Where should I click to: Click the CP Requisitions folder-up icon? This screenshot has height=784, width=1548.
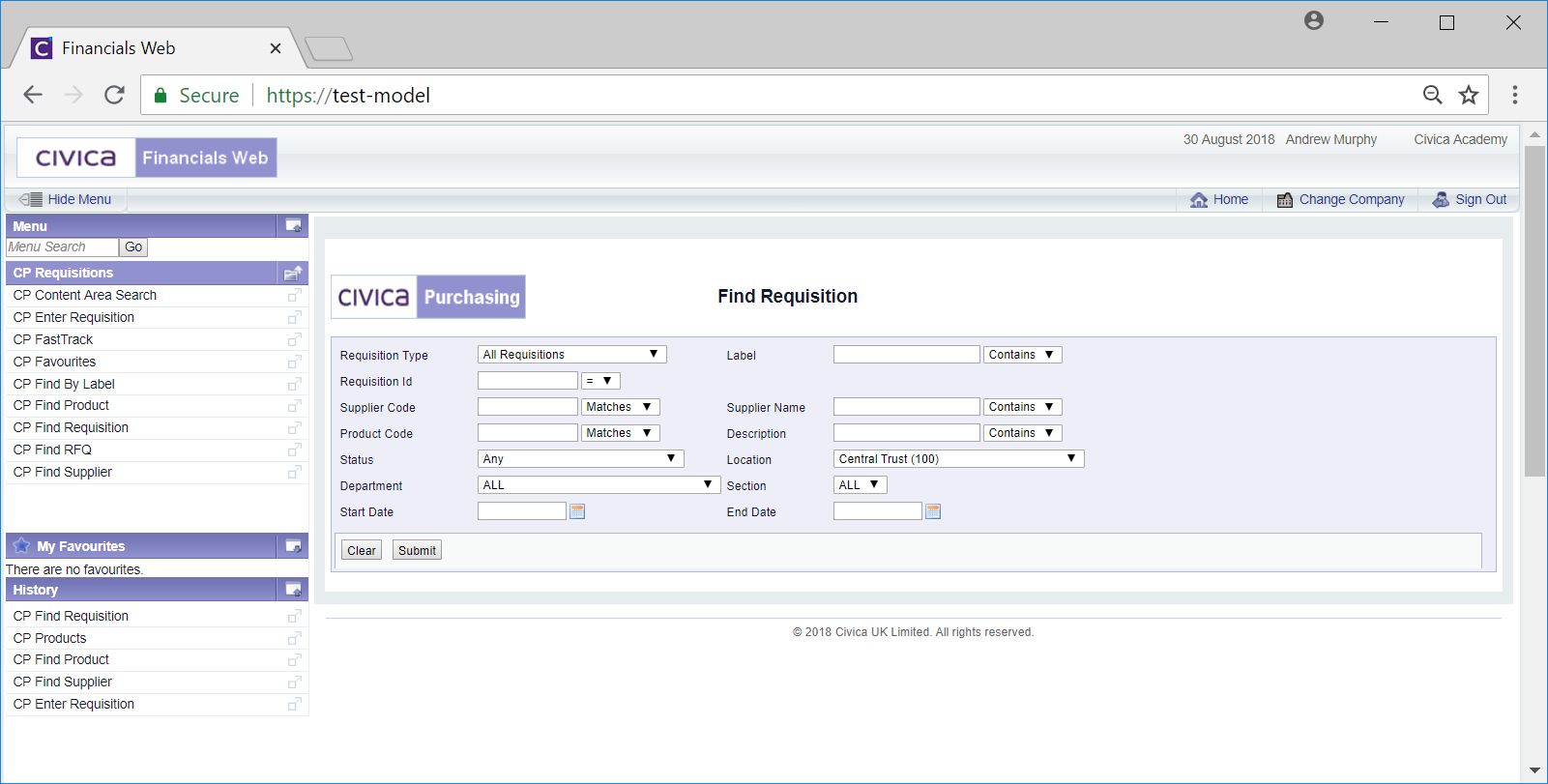293,273
